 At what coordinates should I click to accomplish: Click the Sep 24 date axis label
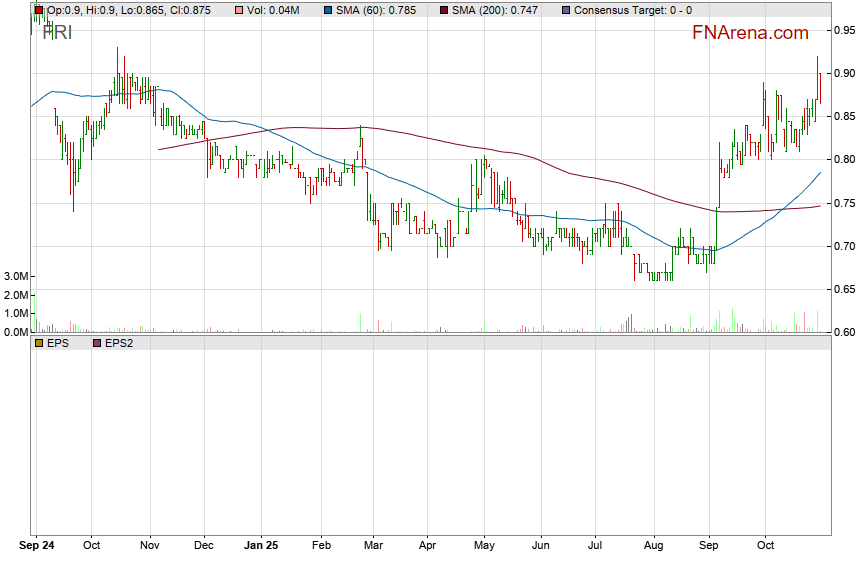point(38,547)
